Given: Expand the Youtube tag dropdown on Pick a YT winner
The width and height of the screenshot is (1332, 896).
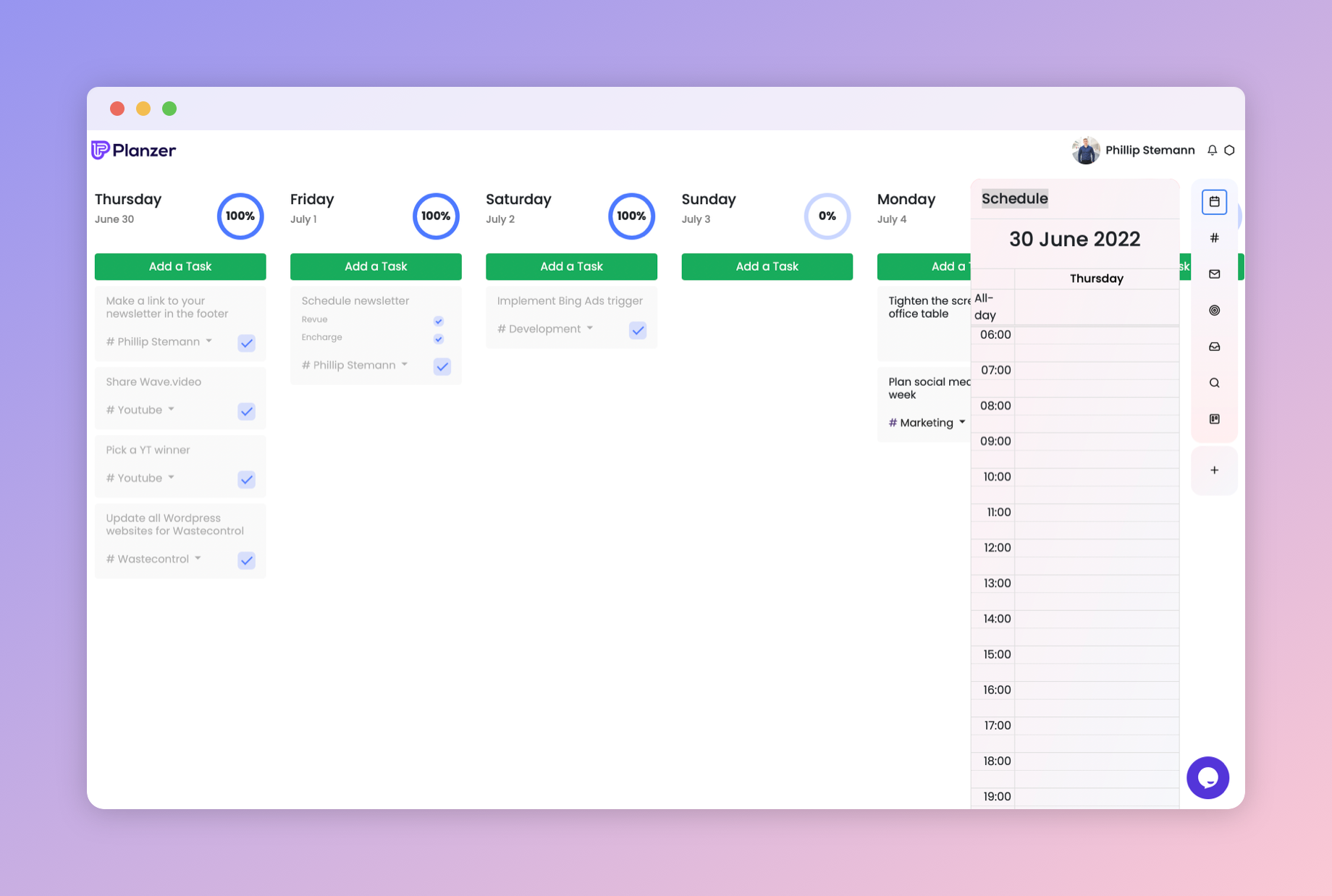Looking at the screenshot, I should (172, 478).
